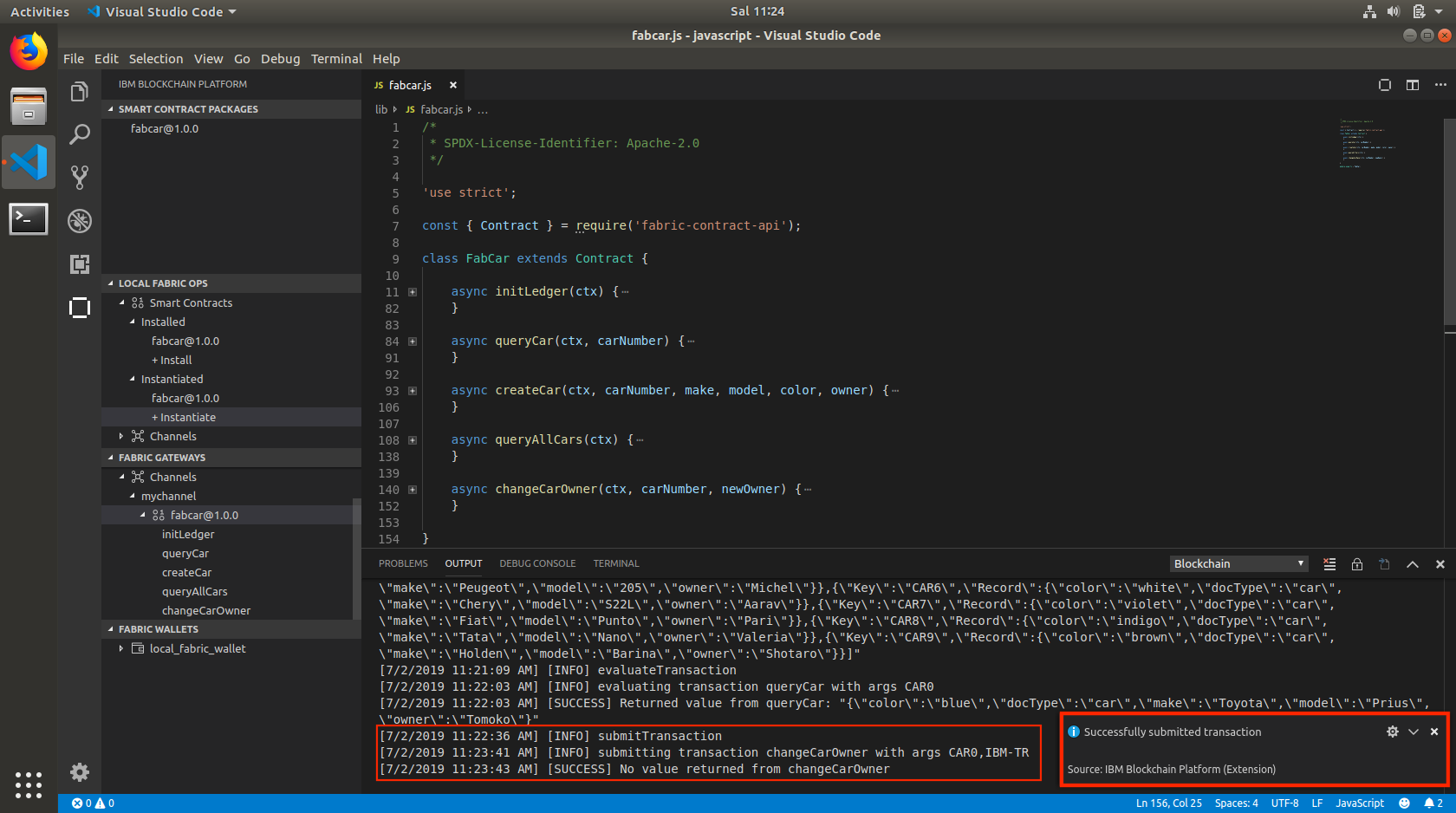Open Terminal from the Ubuntu dock
This screenshot has width=1456, height=813.
coord(29,218)
